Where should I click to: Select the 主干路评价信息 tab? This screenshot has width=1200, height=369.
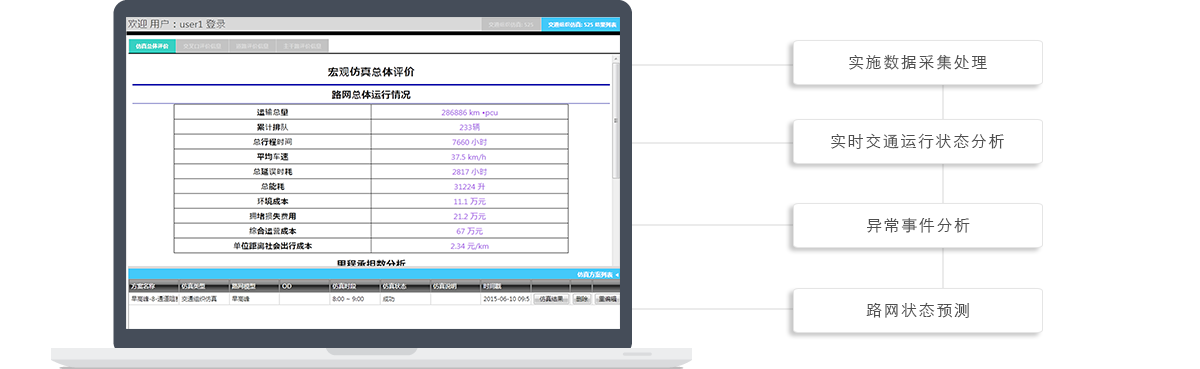pos(302,45)
